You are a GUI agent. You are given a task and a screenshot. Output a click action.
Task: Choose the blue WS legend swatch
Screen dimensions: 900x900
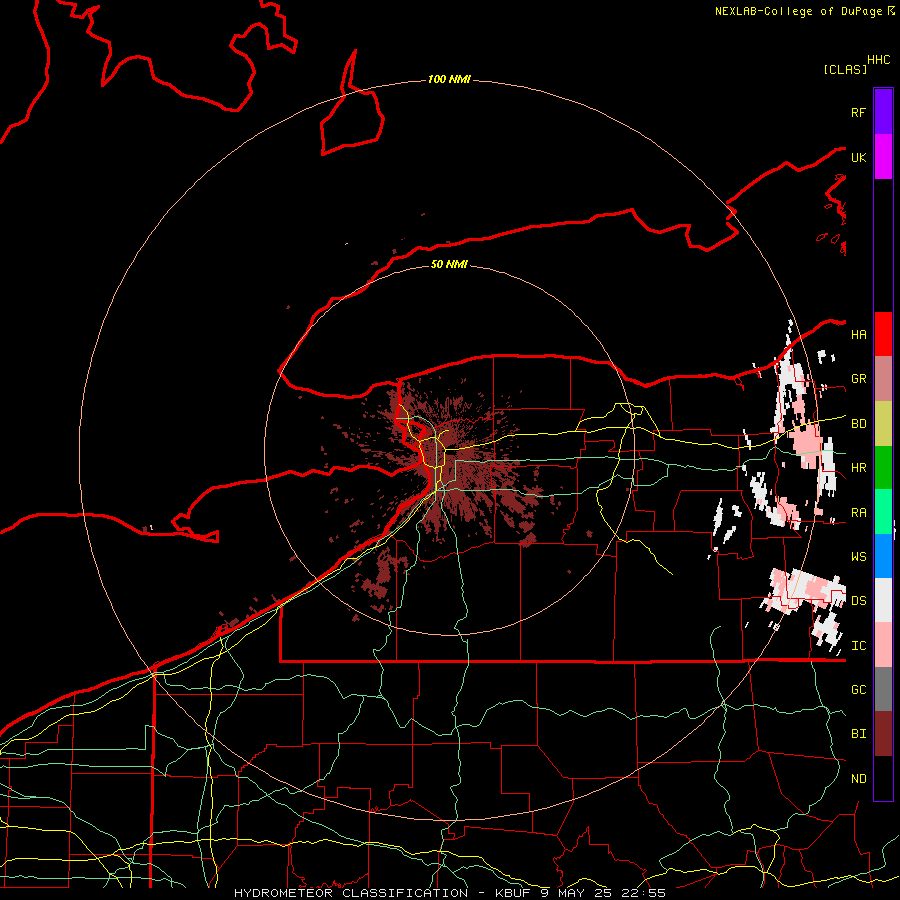click(x=883, y=556)
